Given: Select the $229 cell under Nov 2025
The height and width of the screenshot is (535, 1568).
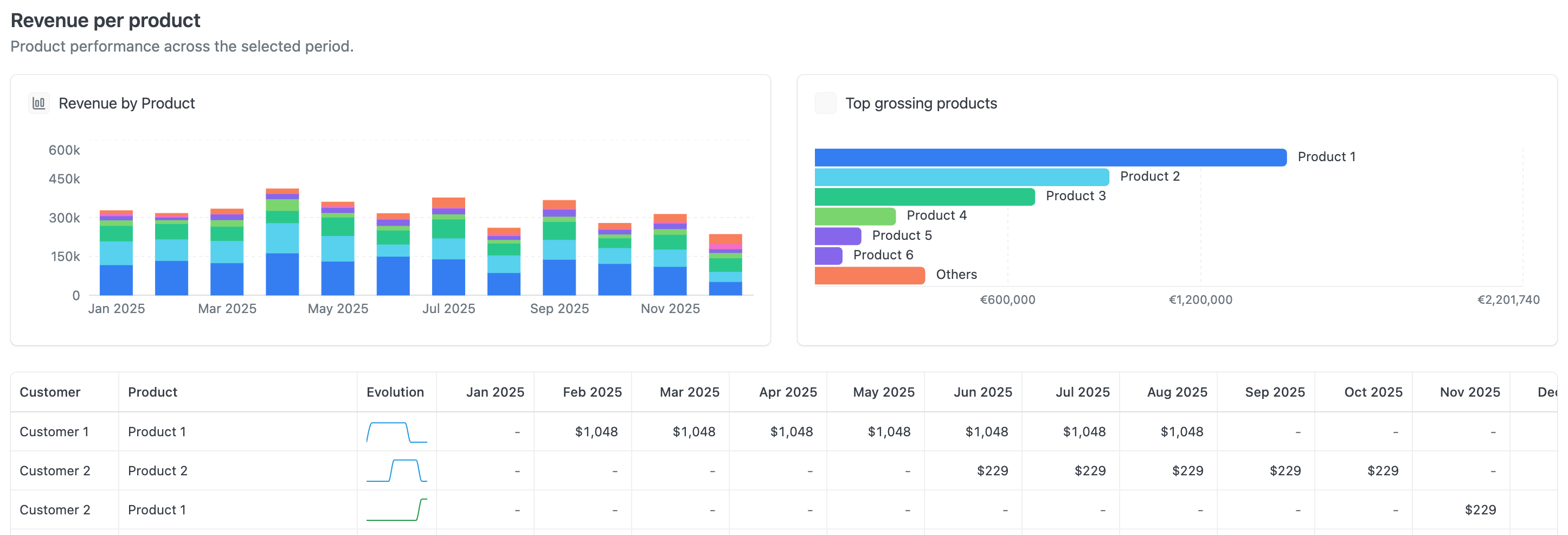Looking at the screenshot, I should [x=1479, y=509].
